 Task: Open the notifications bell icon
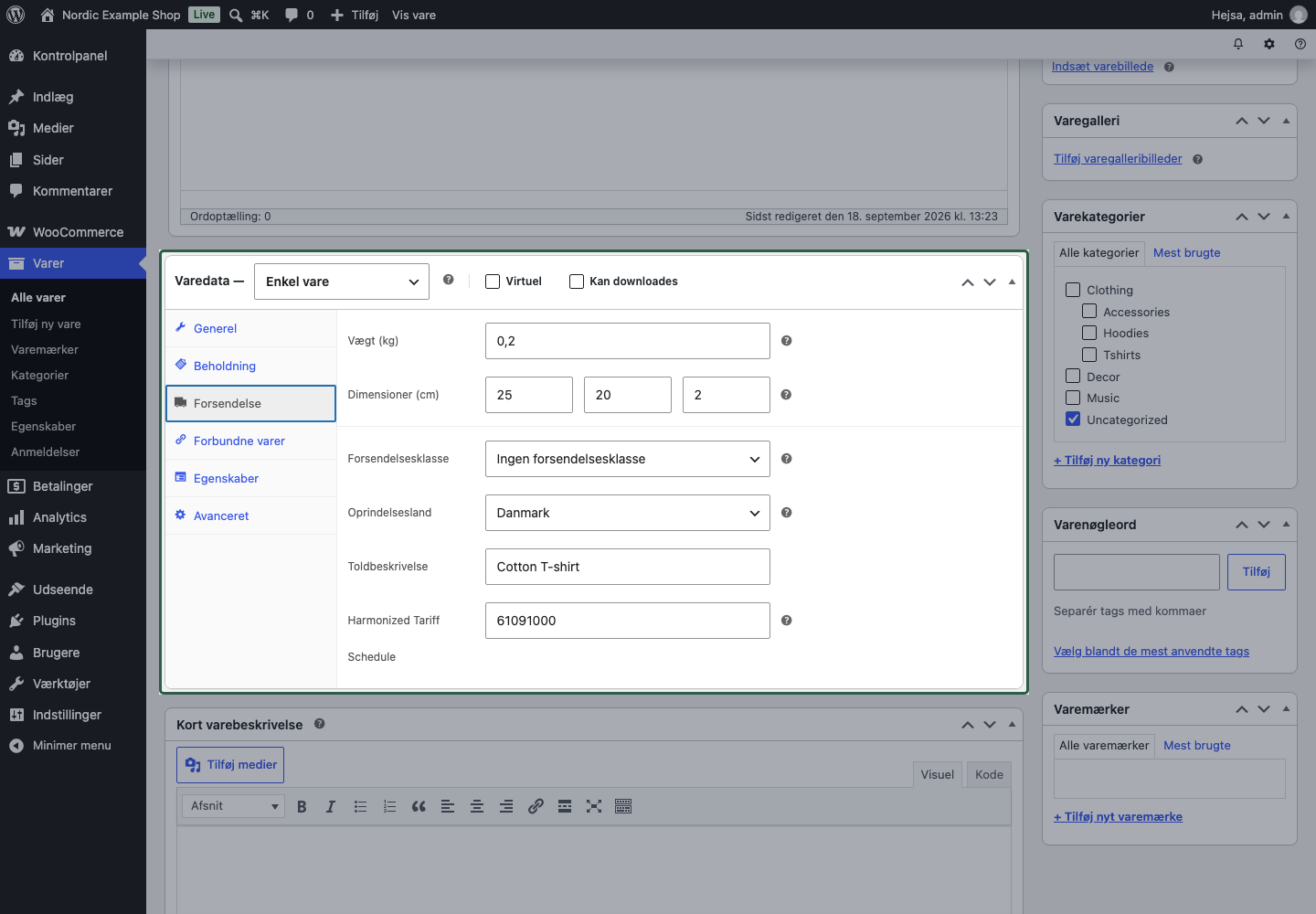click(x=1238, y=44)
